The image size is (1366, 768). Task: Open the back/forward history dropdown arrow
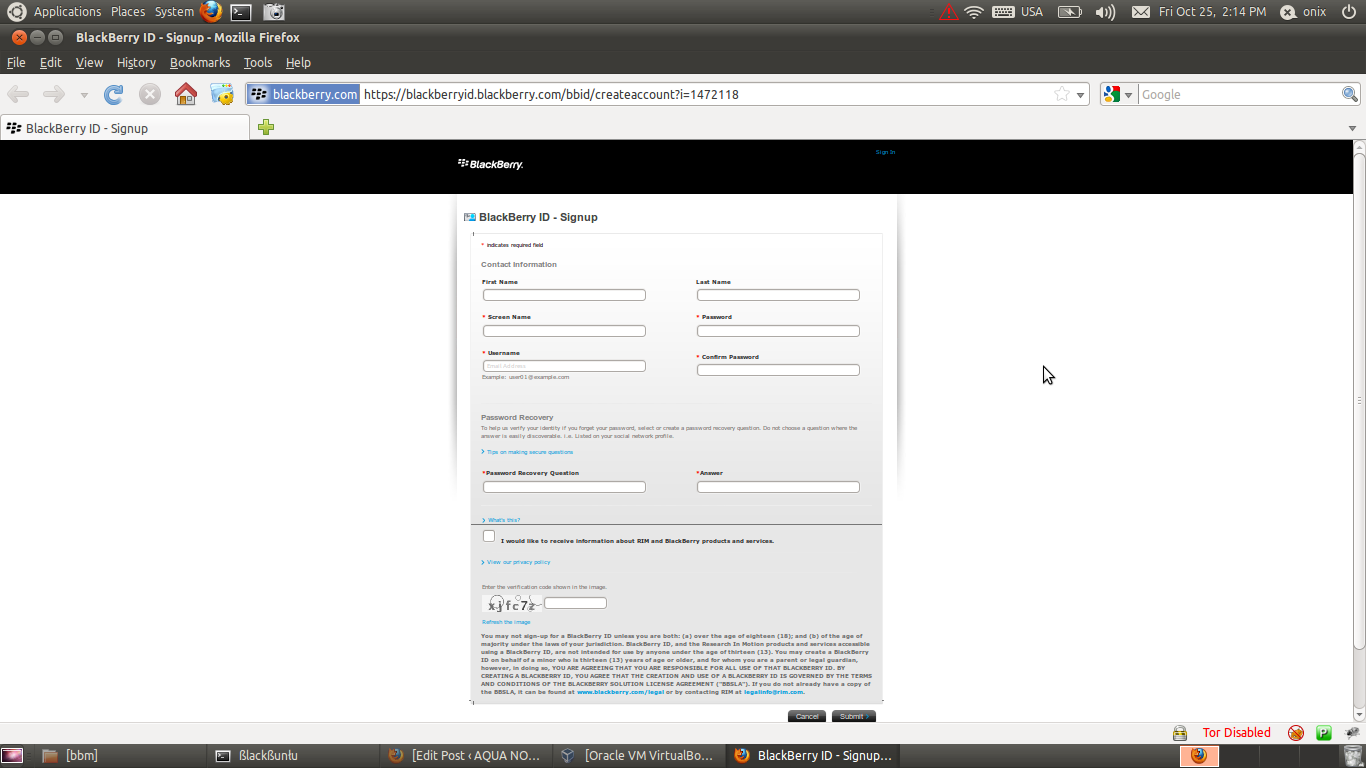[84, 95]
